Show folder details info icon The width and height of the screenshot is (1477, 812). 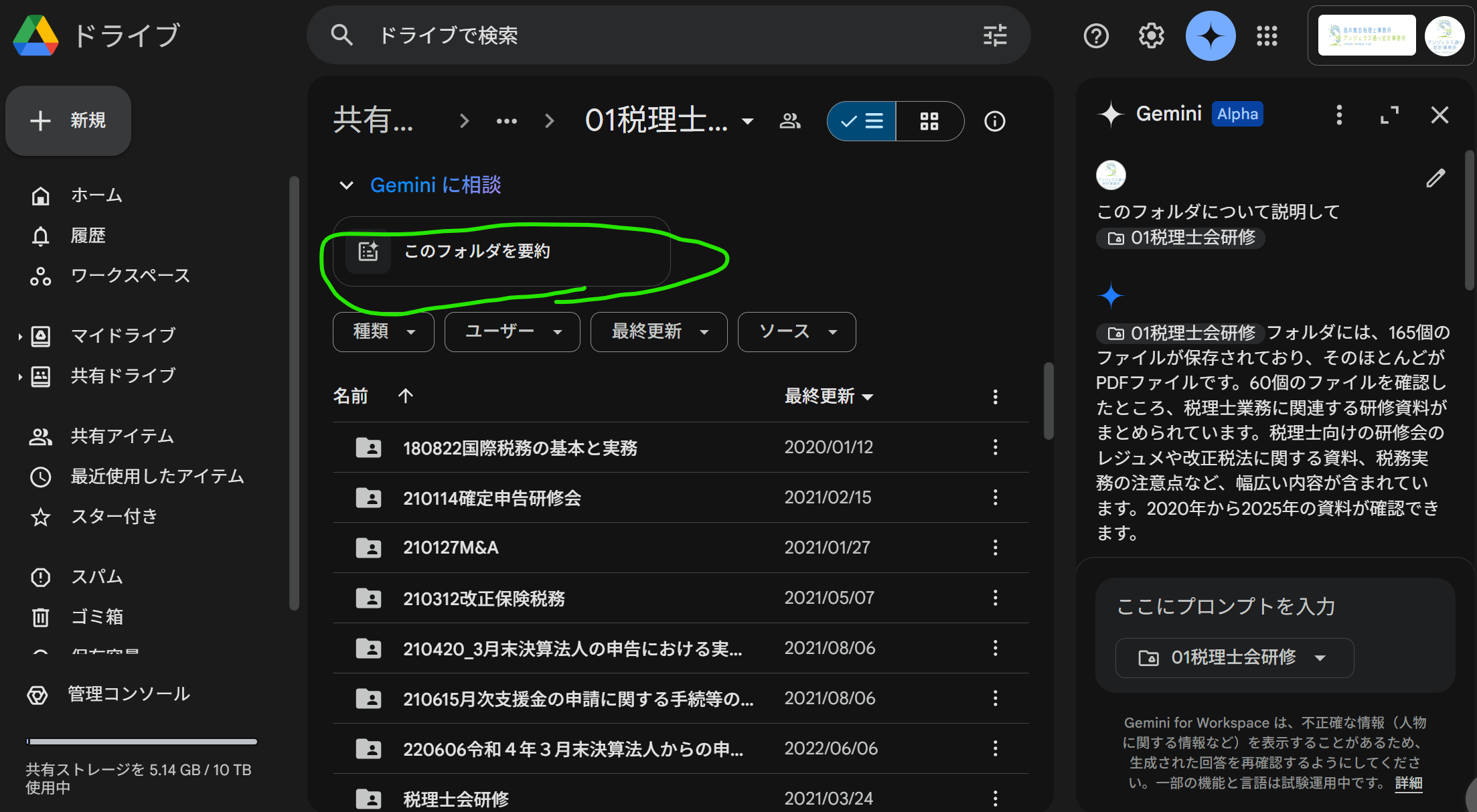(995, 121)
